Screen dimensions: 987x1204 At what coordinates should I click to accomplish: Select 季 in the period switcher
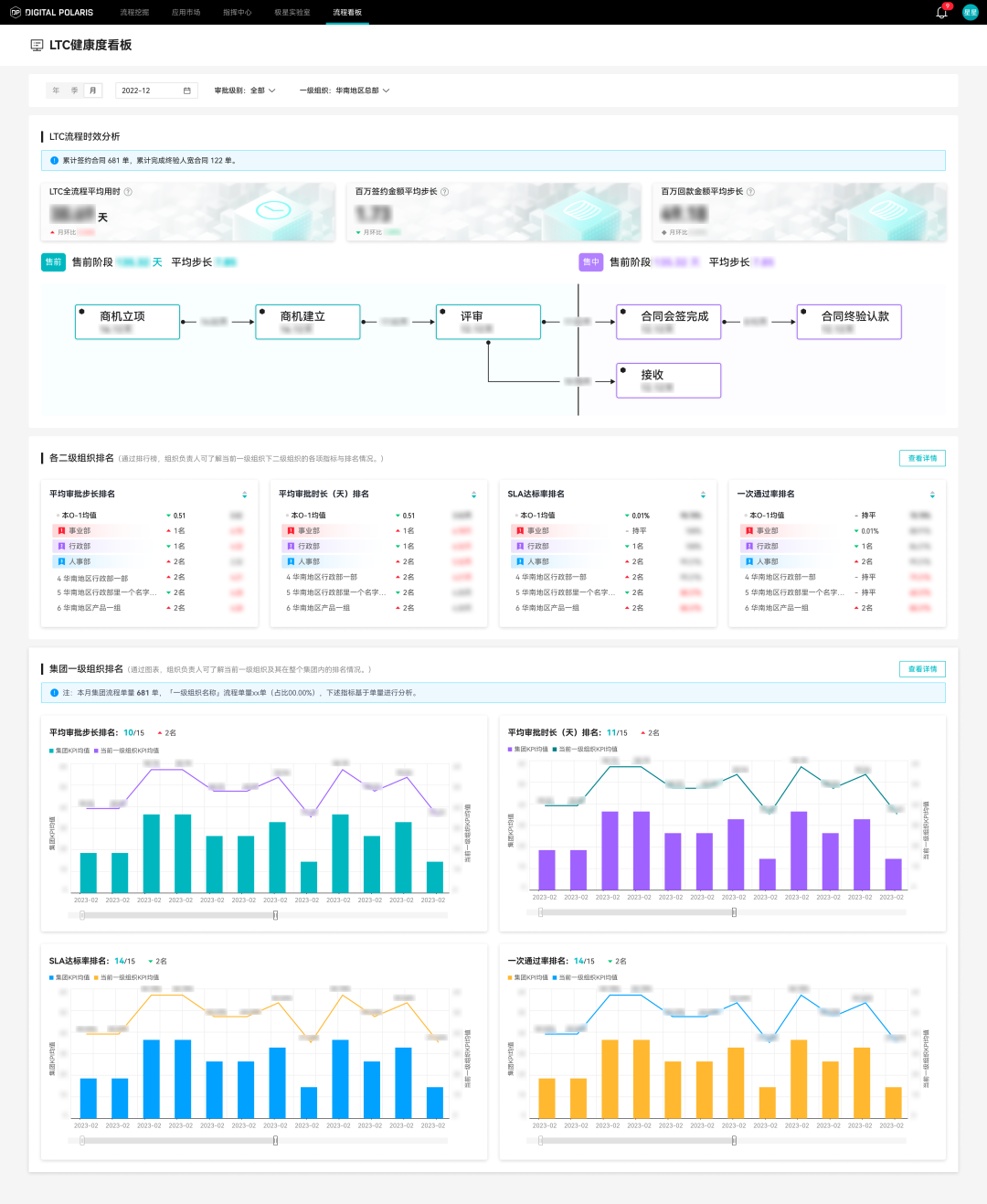coord(74,91)
